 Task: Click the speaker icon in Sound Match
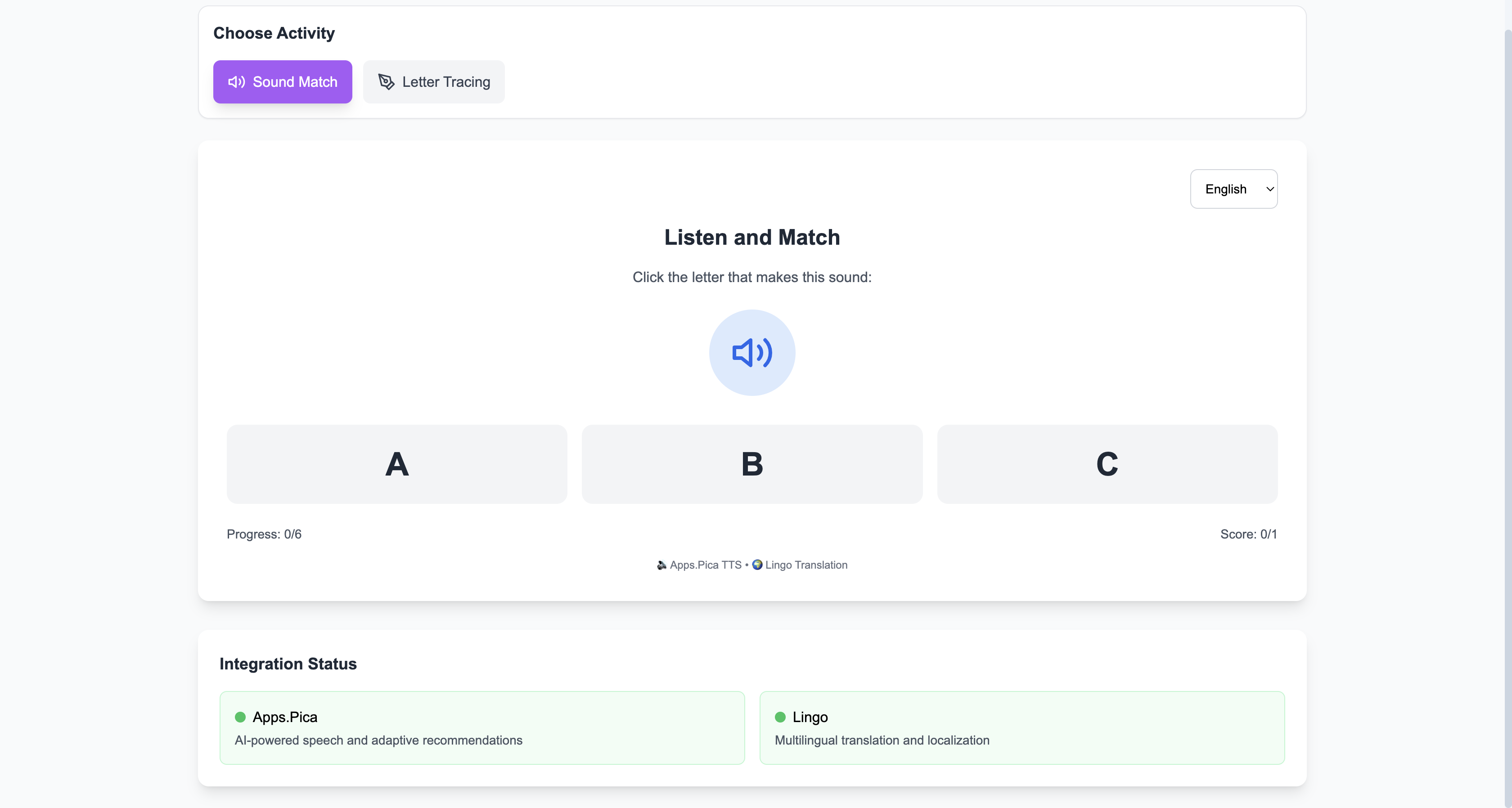pos(237,82)
